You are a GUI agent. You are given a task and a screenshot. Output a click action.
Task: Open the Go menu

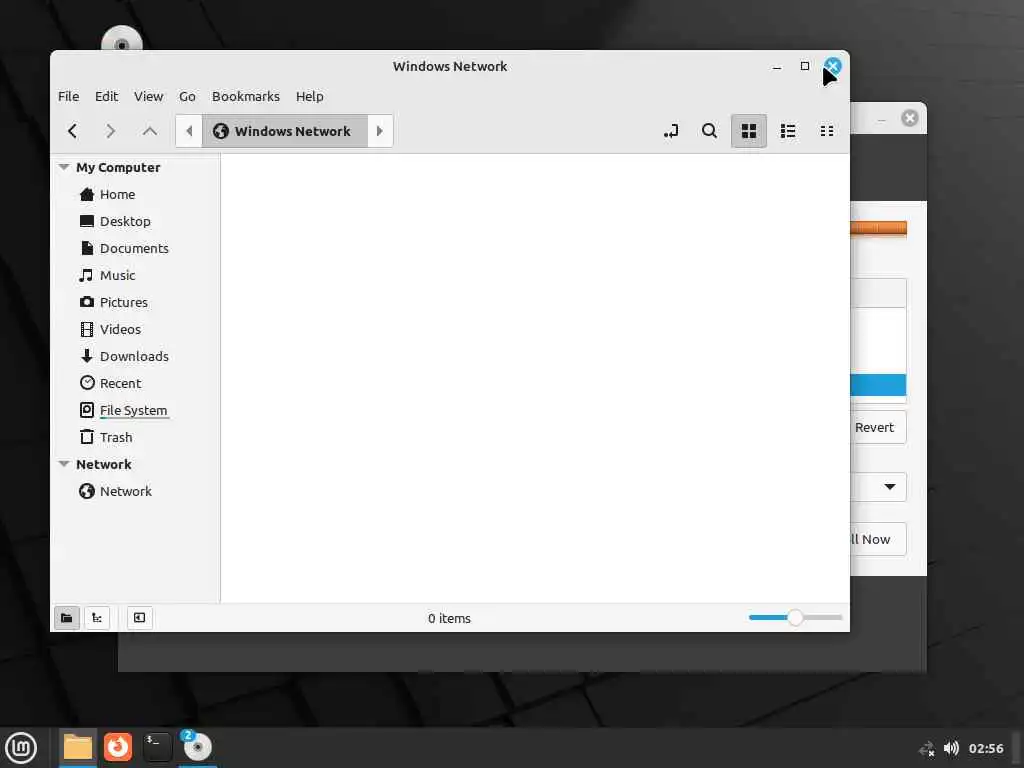click(187, 97)
